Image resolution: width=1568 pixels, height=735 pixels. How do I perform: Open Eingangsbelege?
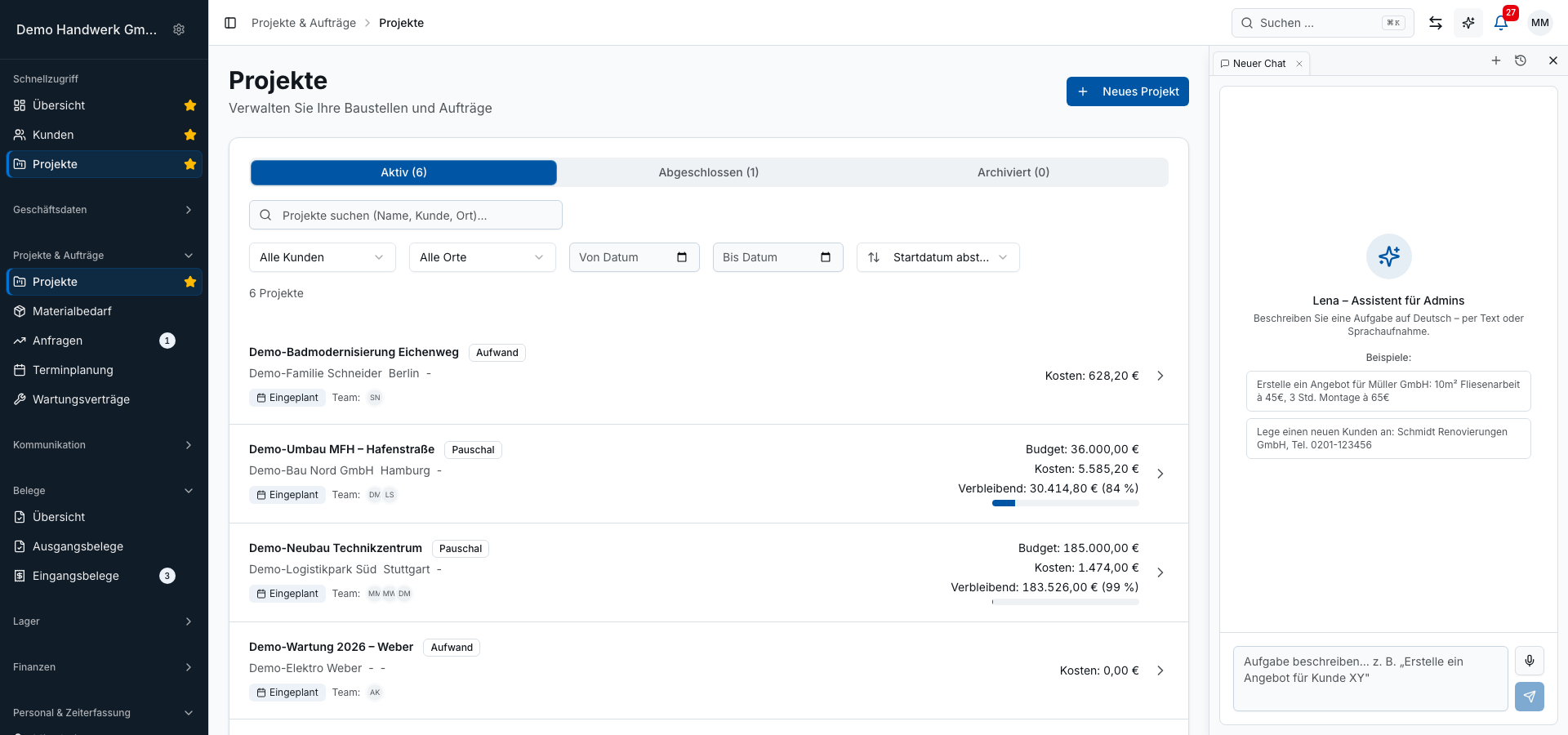[105, 576]
